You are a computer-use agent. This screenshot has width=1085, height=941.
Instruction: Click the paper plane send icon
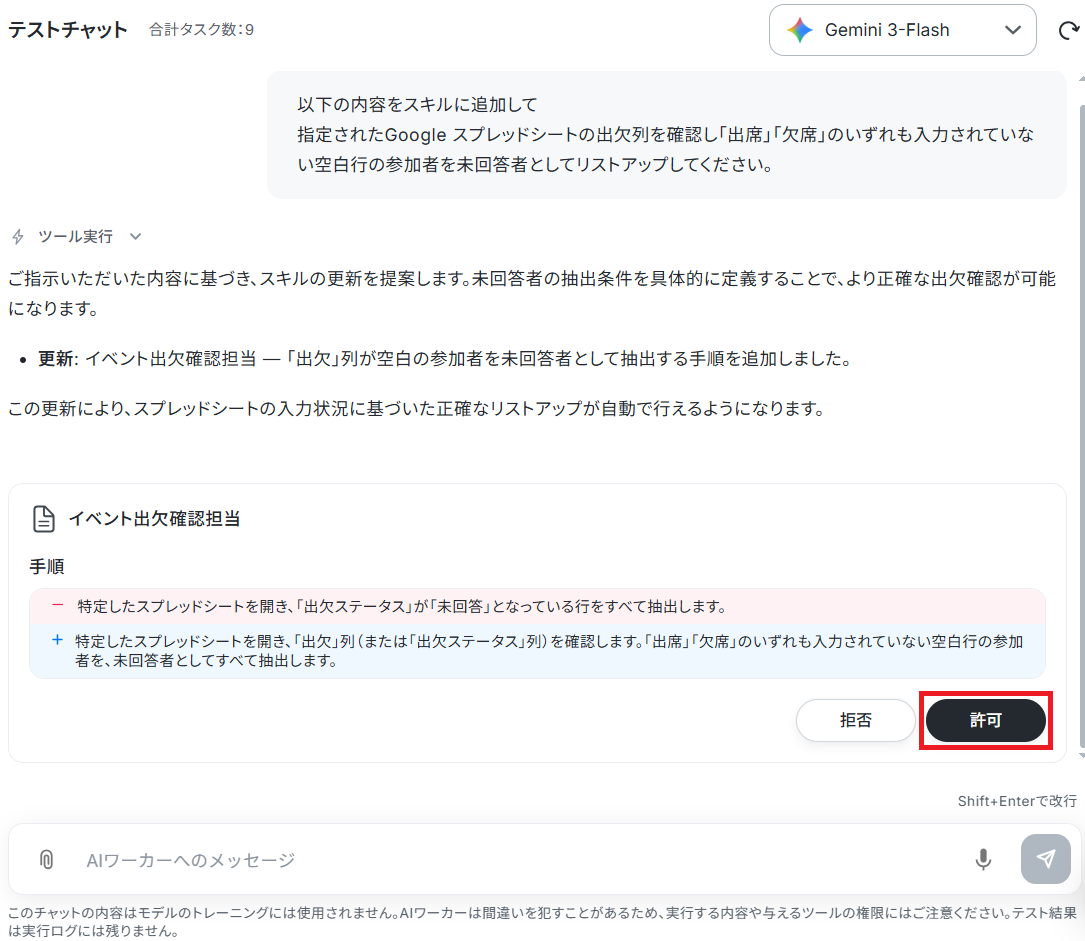[x=1046, y=859]
